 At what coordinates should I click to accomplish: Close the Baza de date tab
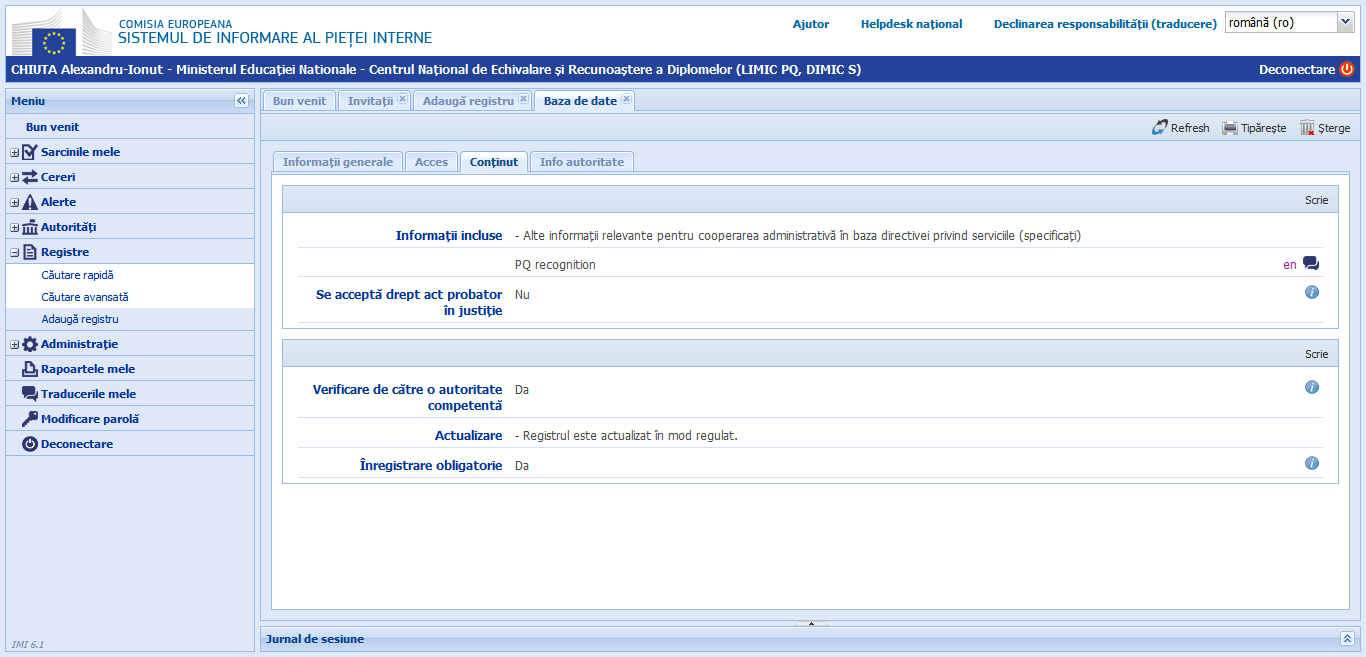tap(626, 99)
